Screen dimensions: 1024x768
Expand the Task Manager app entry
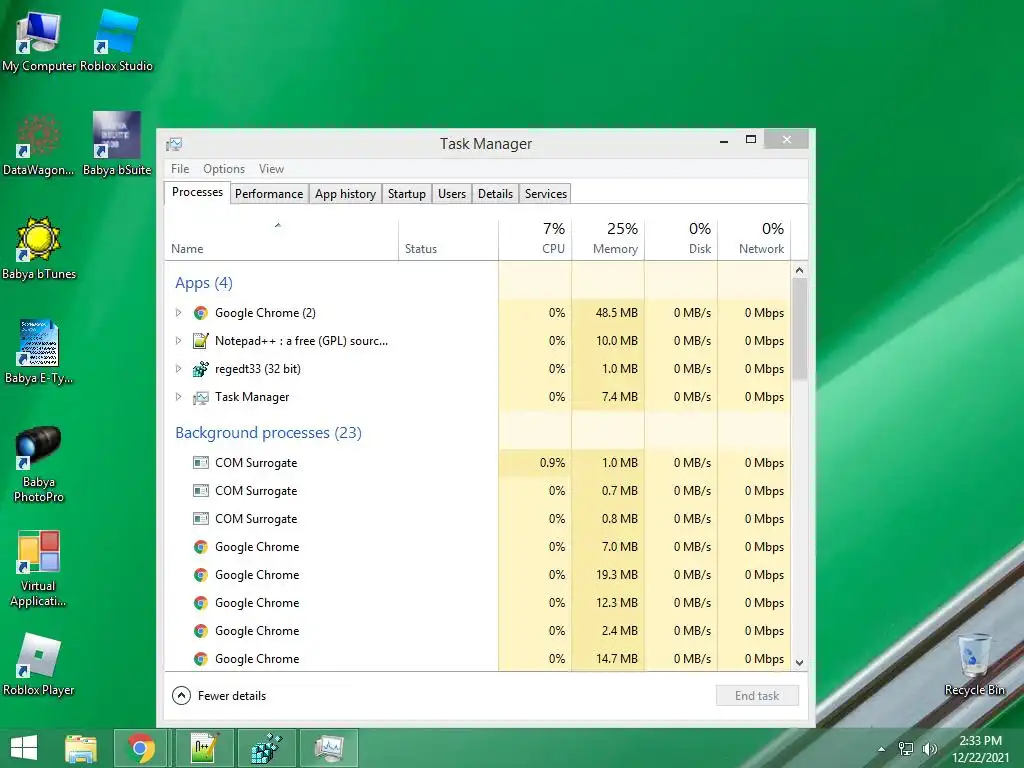point(178,397)
